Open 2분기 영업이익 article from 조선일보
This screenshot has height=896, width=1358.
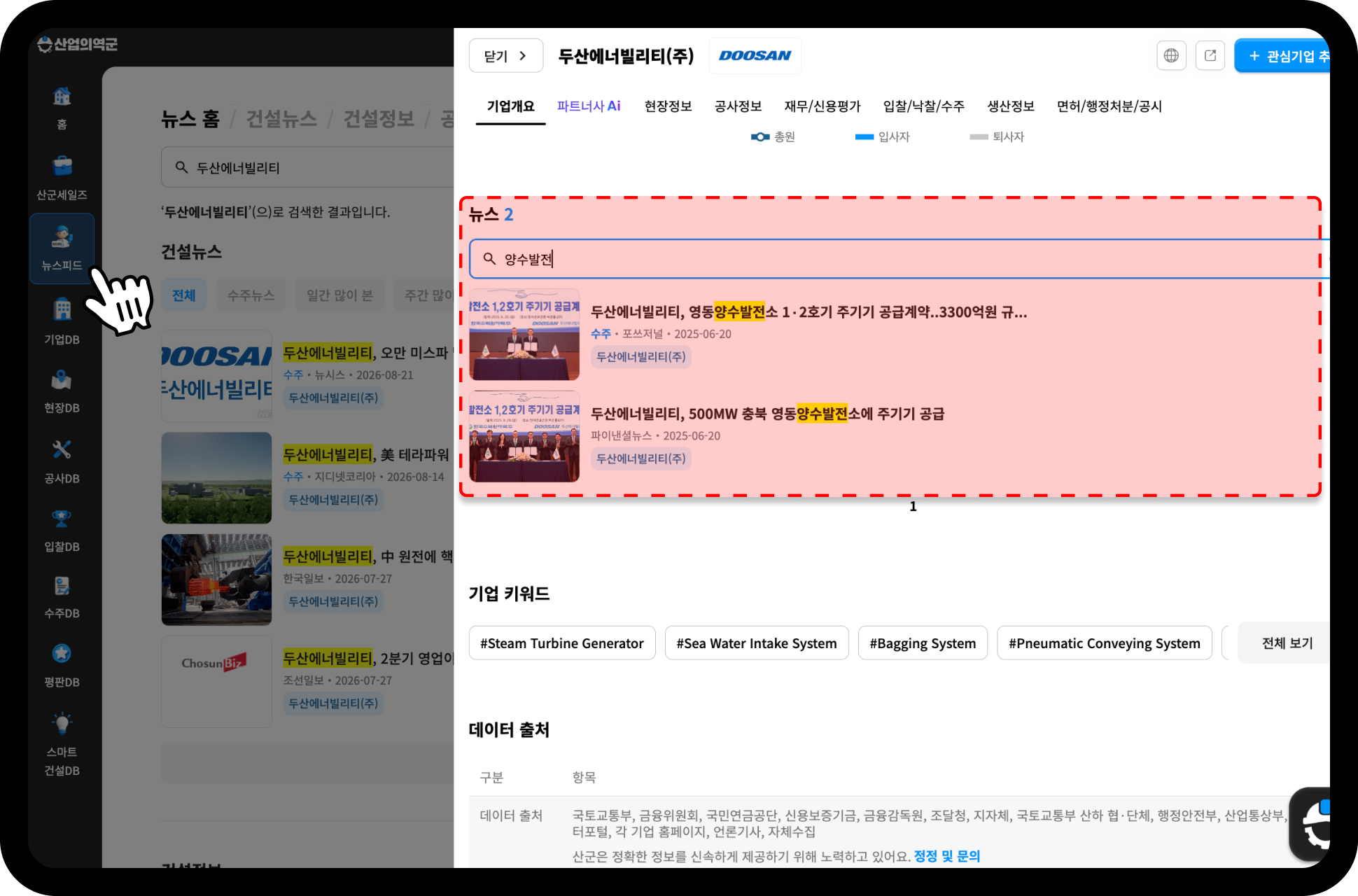367,658
